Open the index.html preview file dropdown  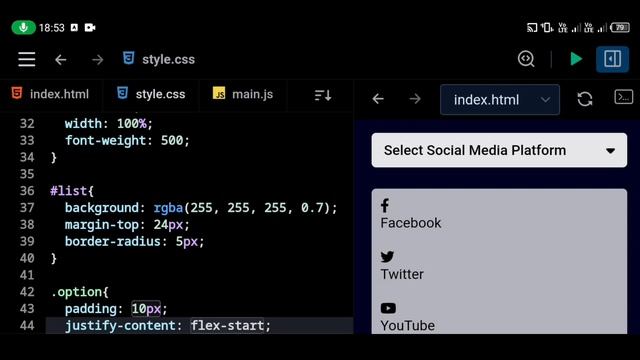(x=500, y=100)
